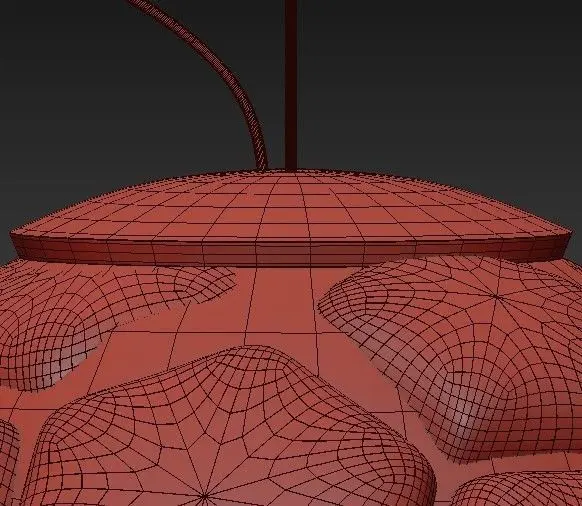Click the flat face between central and right bumps
The height and width of the screenshot is (506, 582).
point(375,371)
